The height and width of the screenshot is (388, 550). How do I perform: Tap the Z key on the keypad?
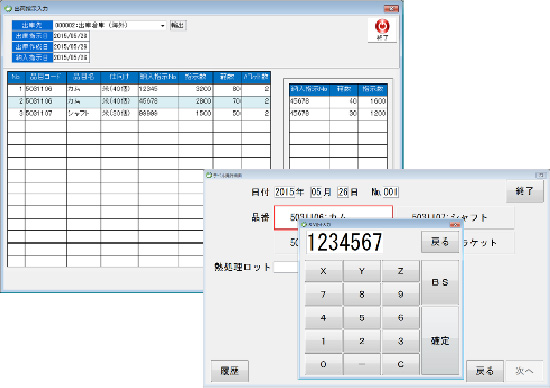pyautogui.click(x=400, y=271)
